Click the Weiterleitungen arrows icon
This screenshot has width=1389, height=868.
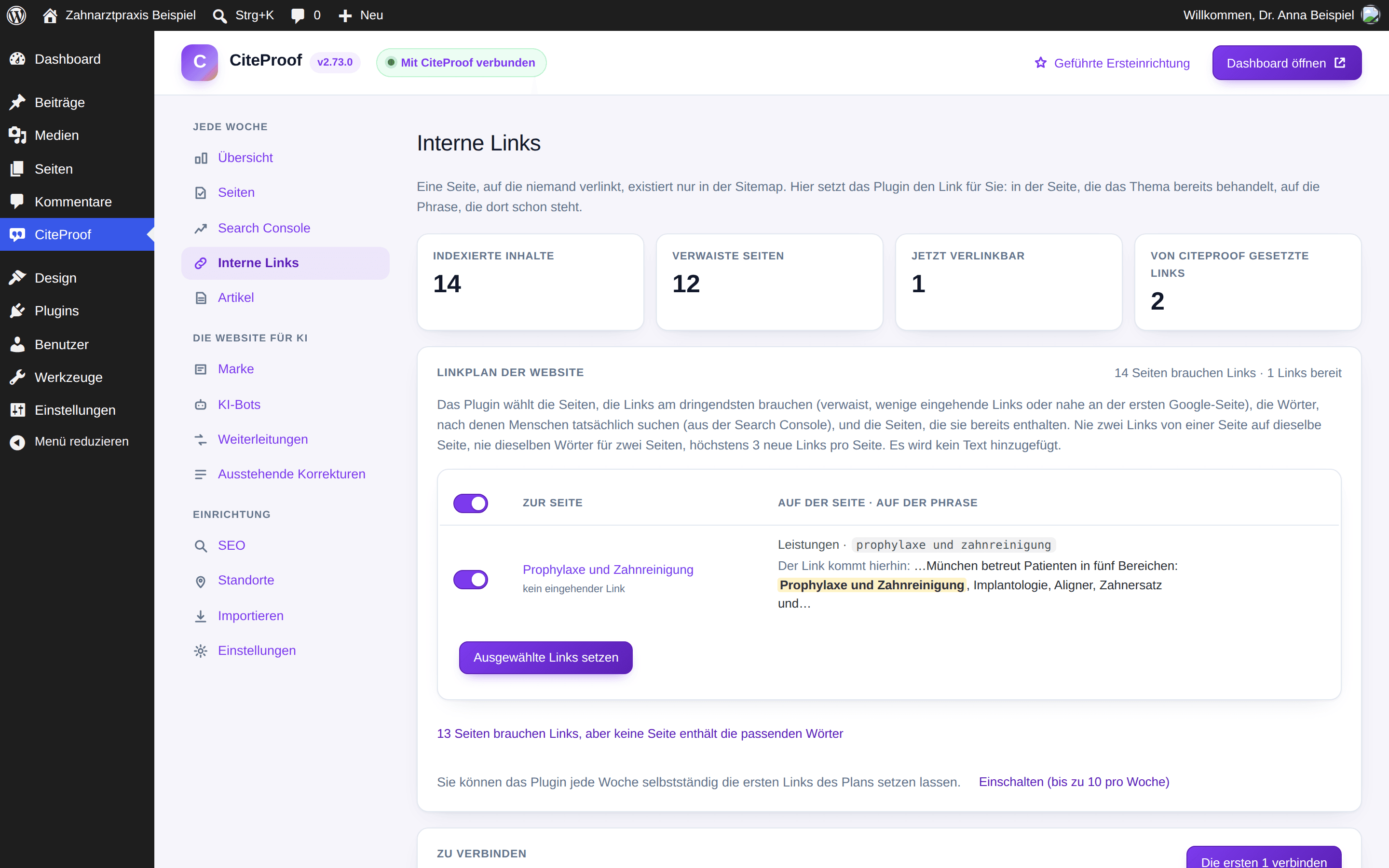pyautogui.click(x=200, y=440)
